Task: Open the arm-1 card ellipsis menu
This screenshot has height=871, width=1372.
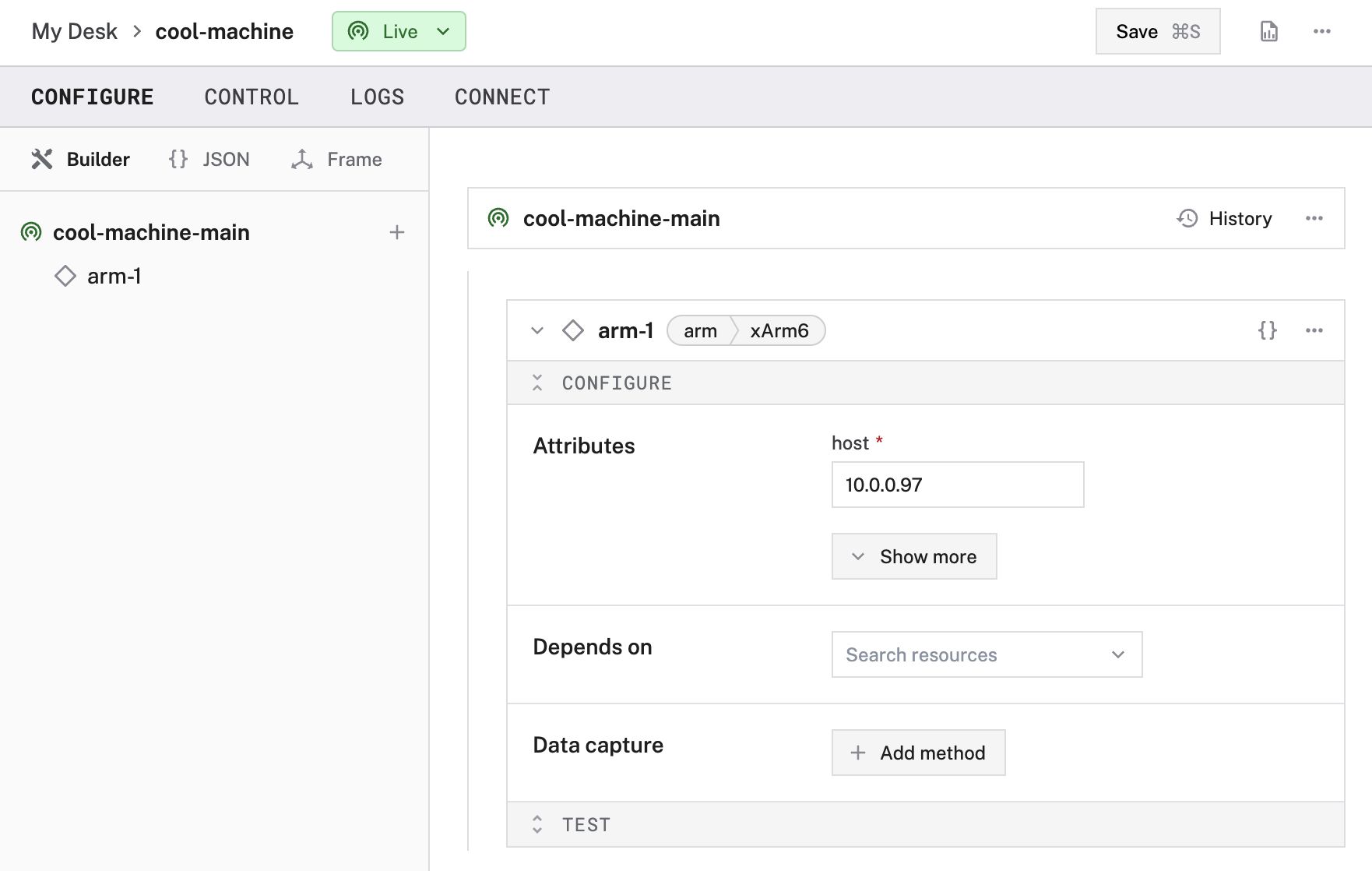Action: (x=1314, y=330)
